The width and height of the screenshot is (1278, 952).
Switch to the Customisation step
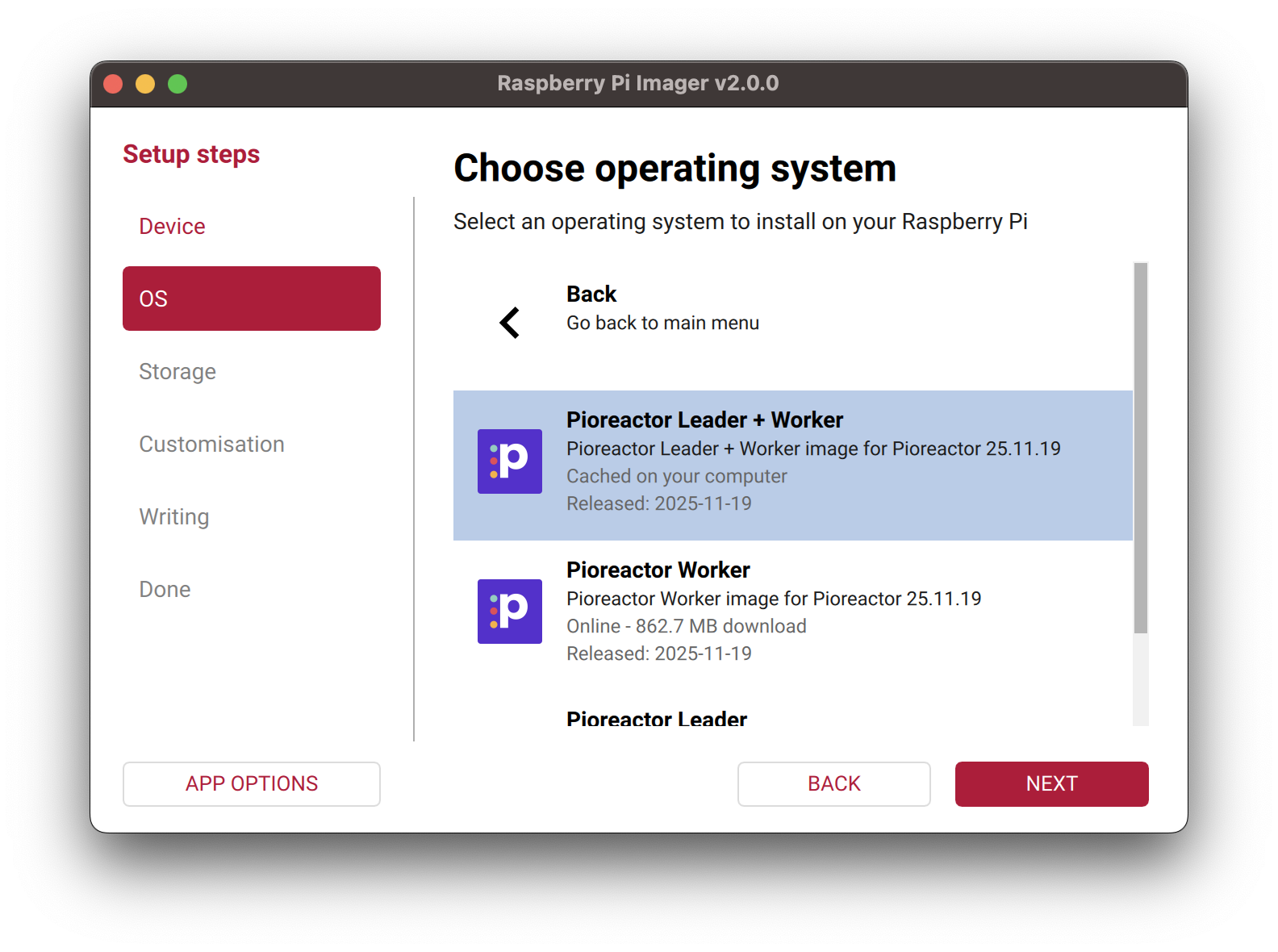pyautogui.click(x=211, y=445)
